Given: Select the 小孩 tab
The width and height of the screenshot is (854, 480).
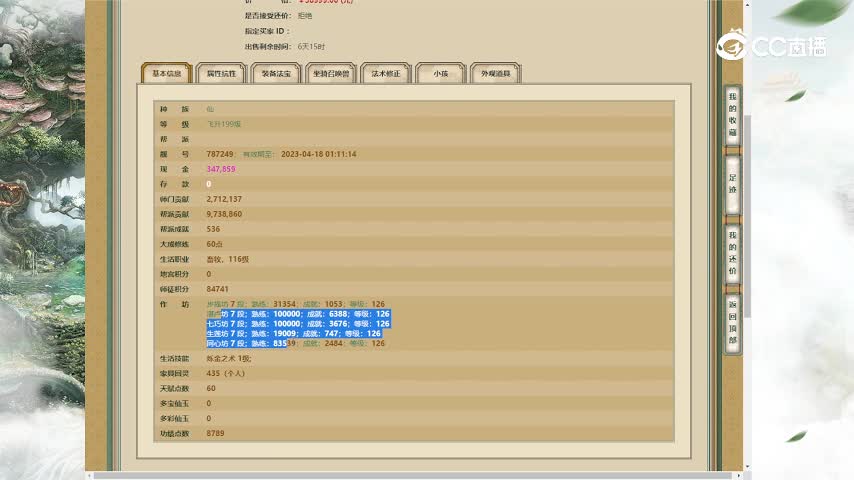Looking at the screenshot, I should point(440,74).
